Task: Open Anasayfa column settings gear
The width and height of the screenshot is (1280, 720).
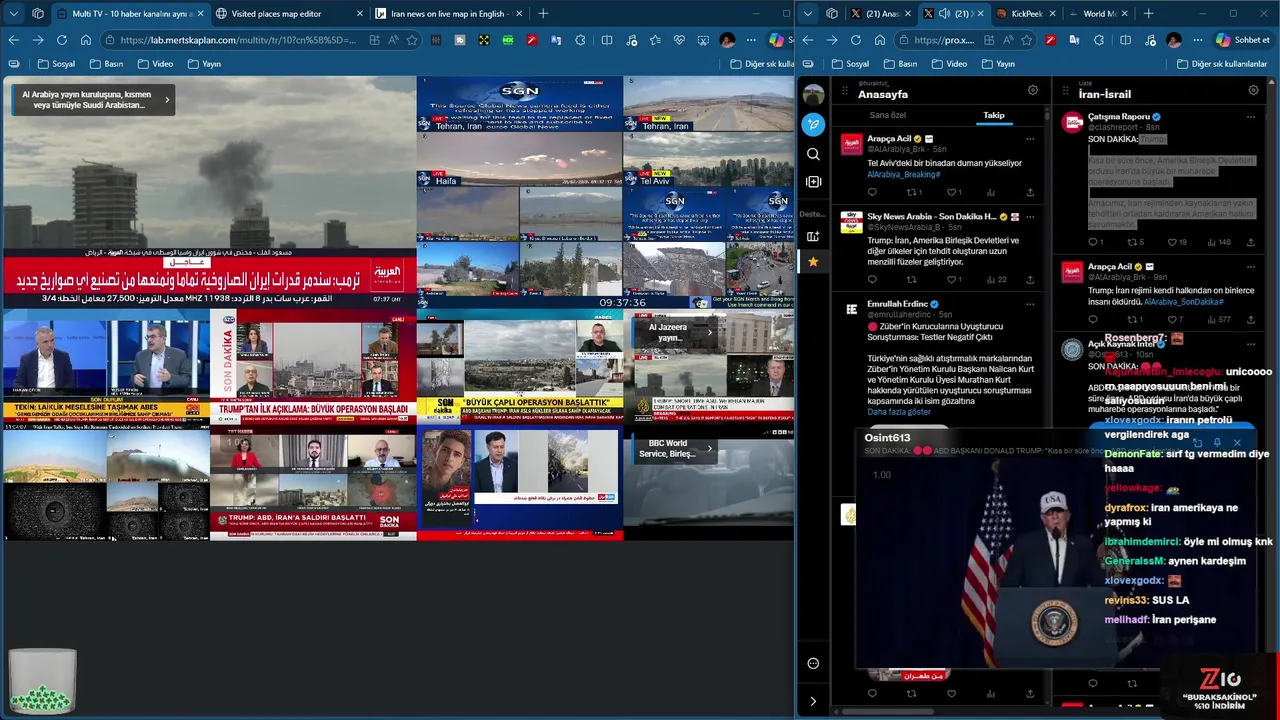Action: coord(1033,90)
